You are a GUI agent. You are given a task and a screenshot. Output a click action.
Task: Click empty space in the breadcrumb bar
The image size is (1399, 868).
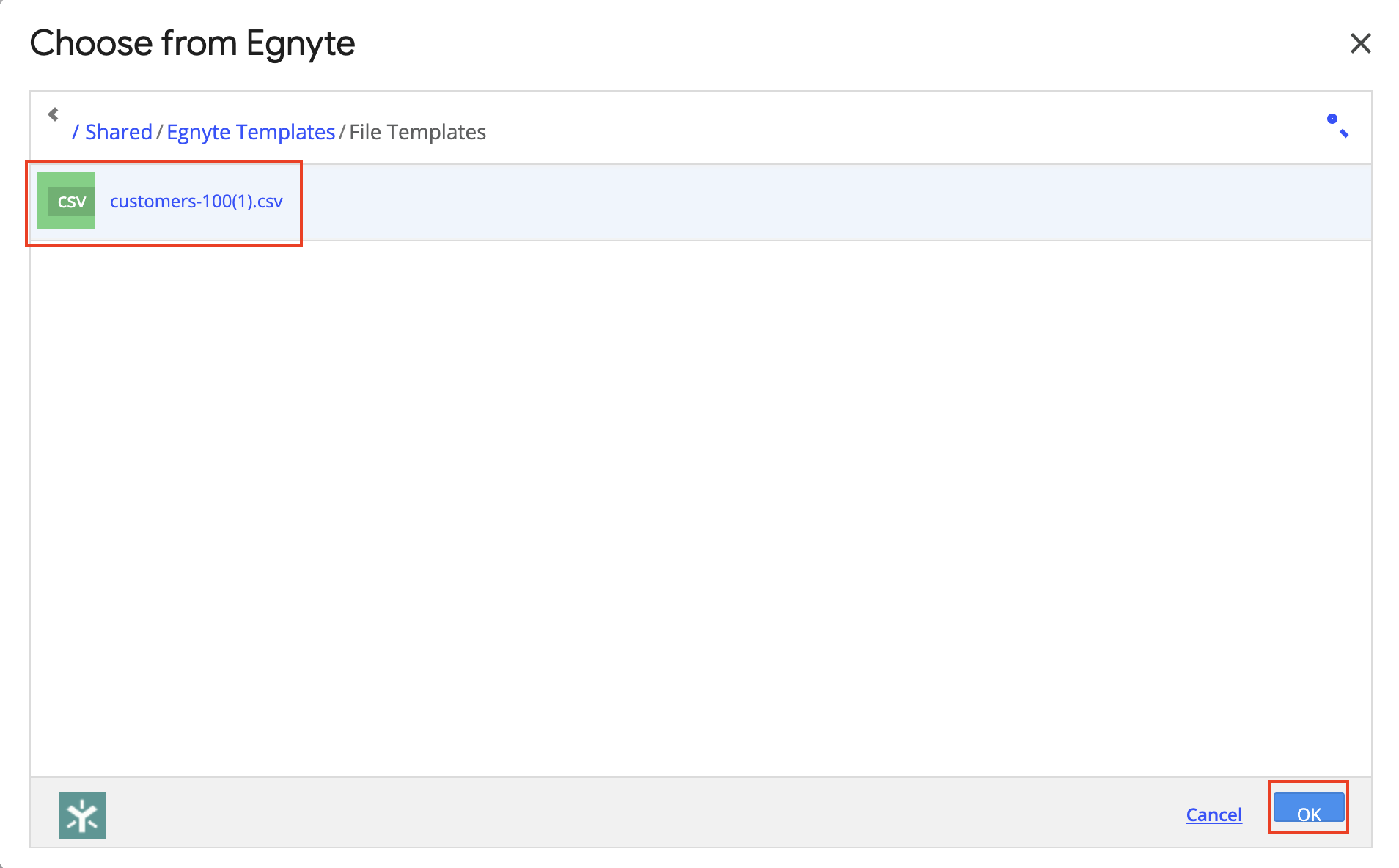pyautogui.click(x=880, y=129)
